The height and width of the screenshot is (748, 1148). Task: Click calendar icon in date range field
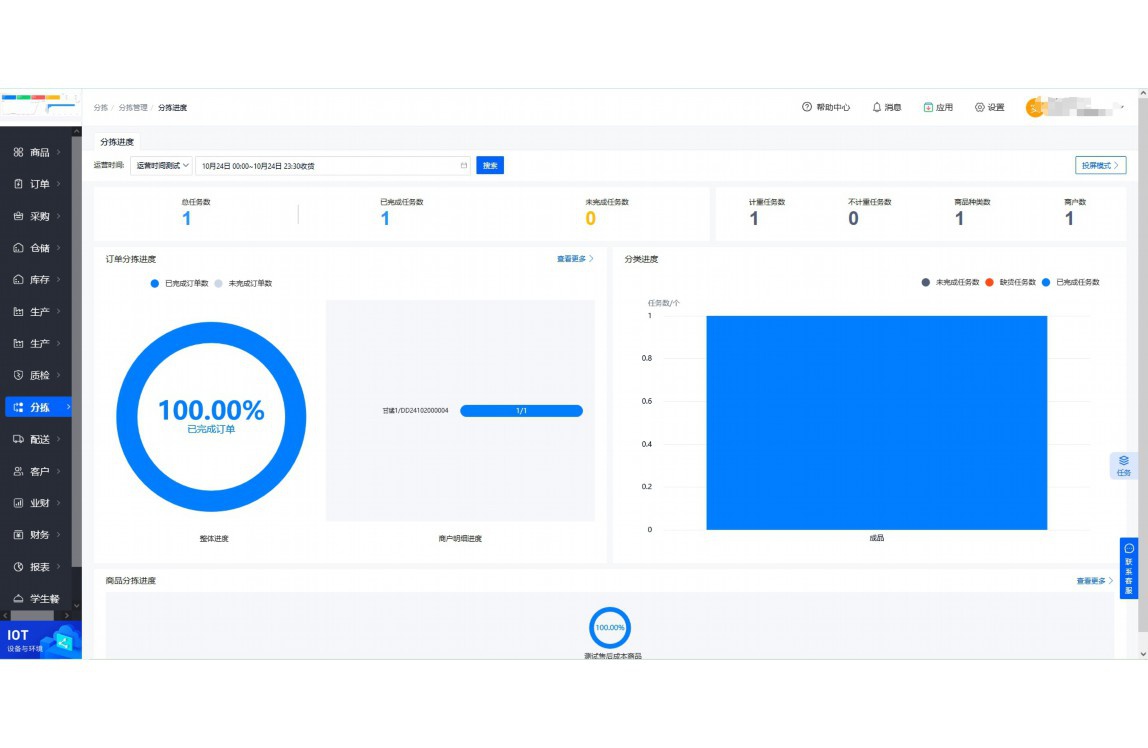(463, 166)
